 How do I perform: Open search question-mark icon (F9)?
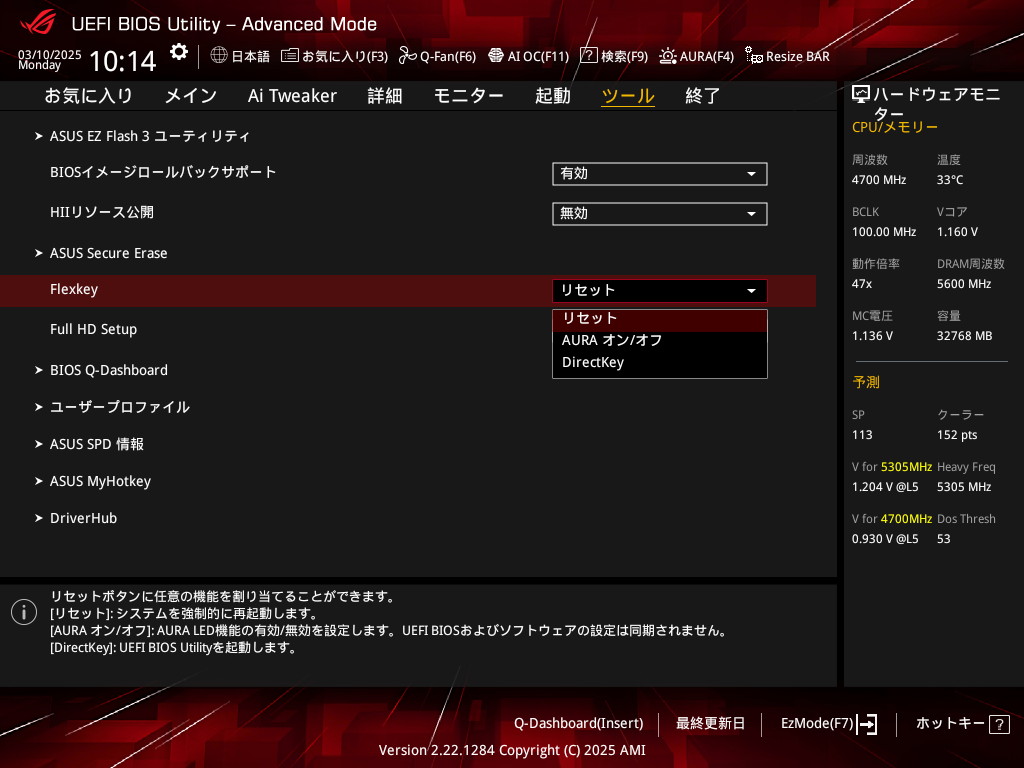point(588,56)
